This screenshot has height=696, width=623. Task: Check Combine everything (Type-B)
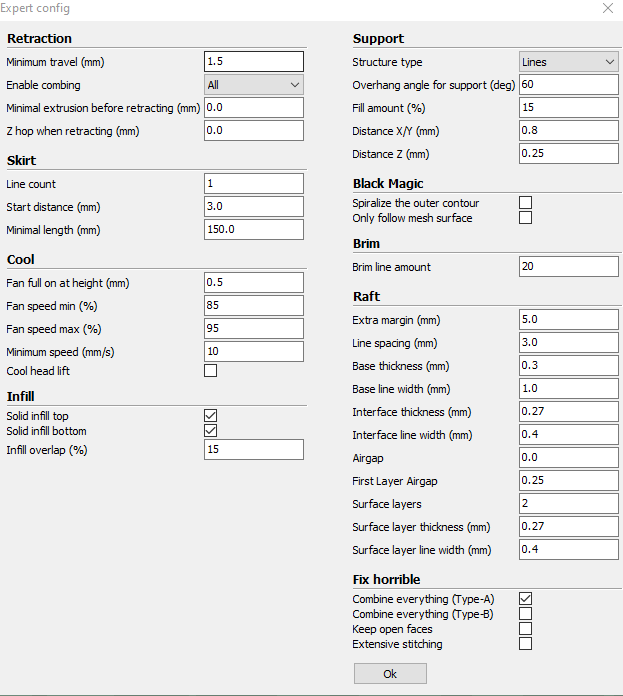[x=526, y=614]
